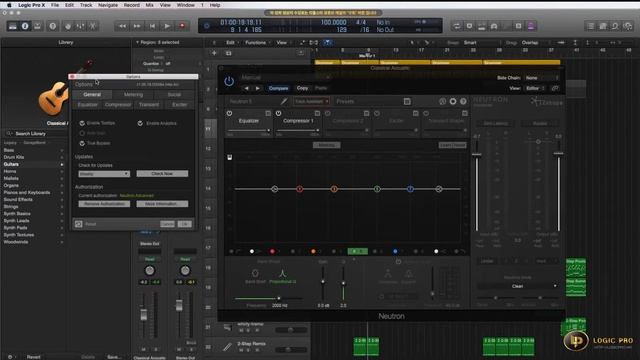The image size is (640, 360).
Task: Click the Forward transport button
Action: [137, 26]
